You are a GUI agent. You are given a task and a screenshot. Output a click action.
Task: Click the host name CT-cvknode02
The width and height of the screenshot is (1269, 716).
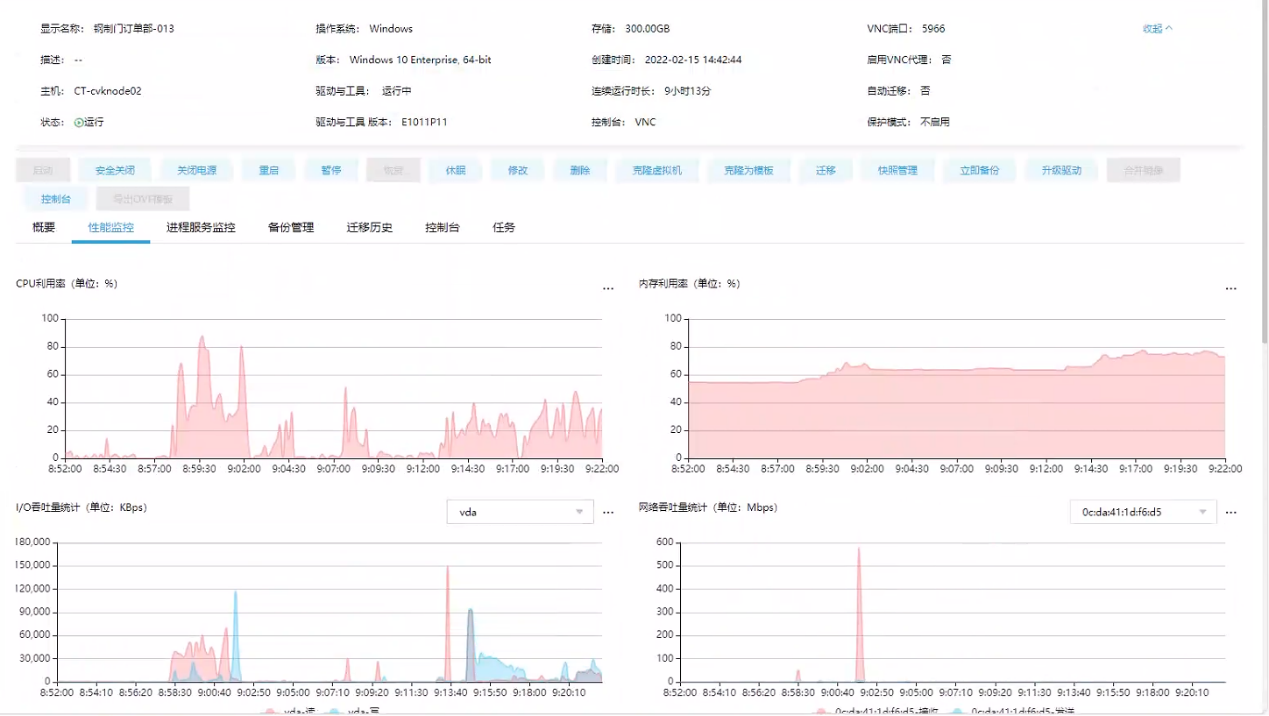click(x=108, y=91)
